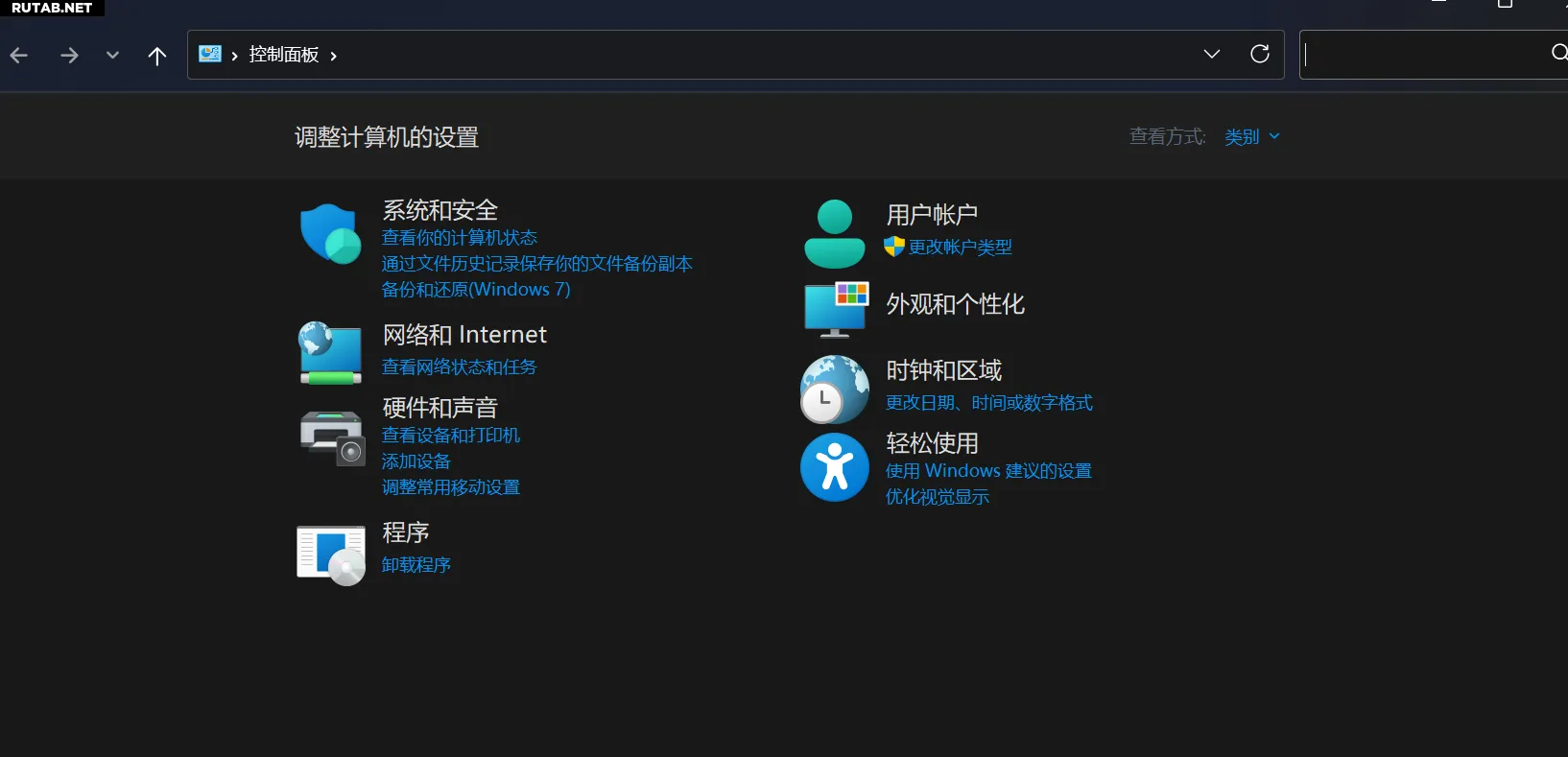1568x757 pixels.
Task: Expand the recent locations chevron
Action: pos(112,56)
